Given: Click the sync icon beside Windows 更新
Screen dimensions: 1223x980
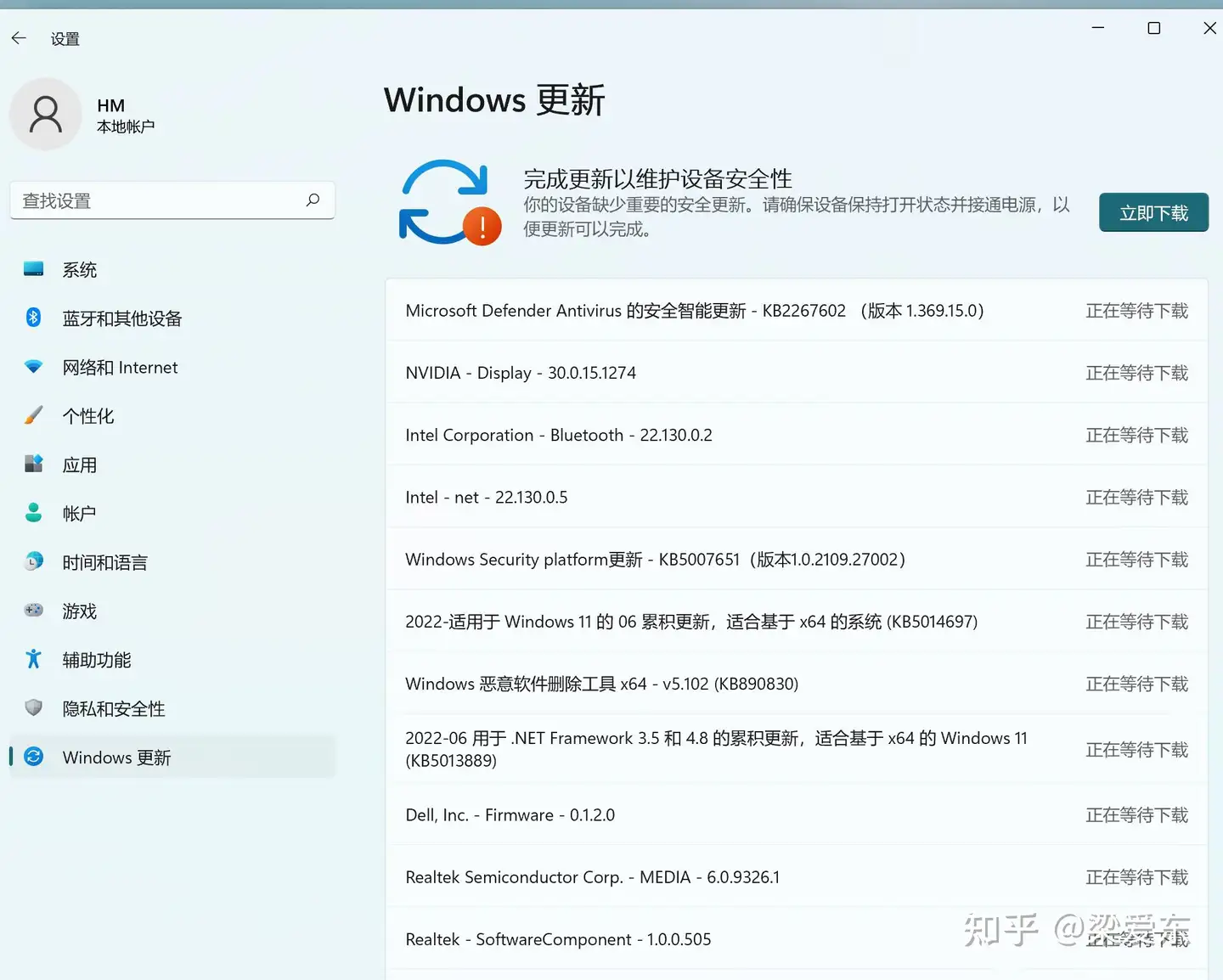Looking at the screenshot, I should point(33,757).
